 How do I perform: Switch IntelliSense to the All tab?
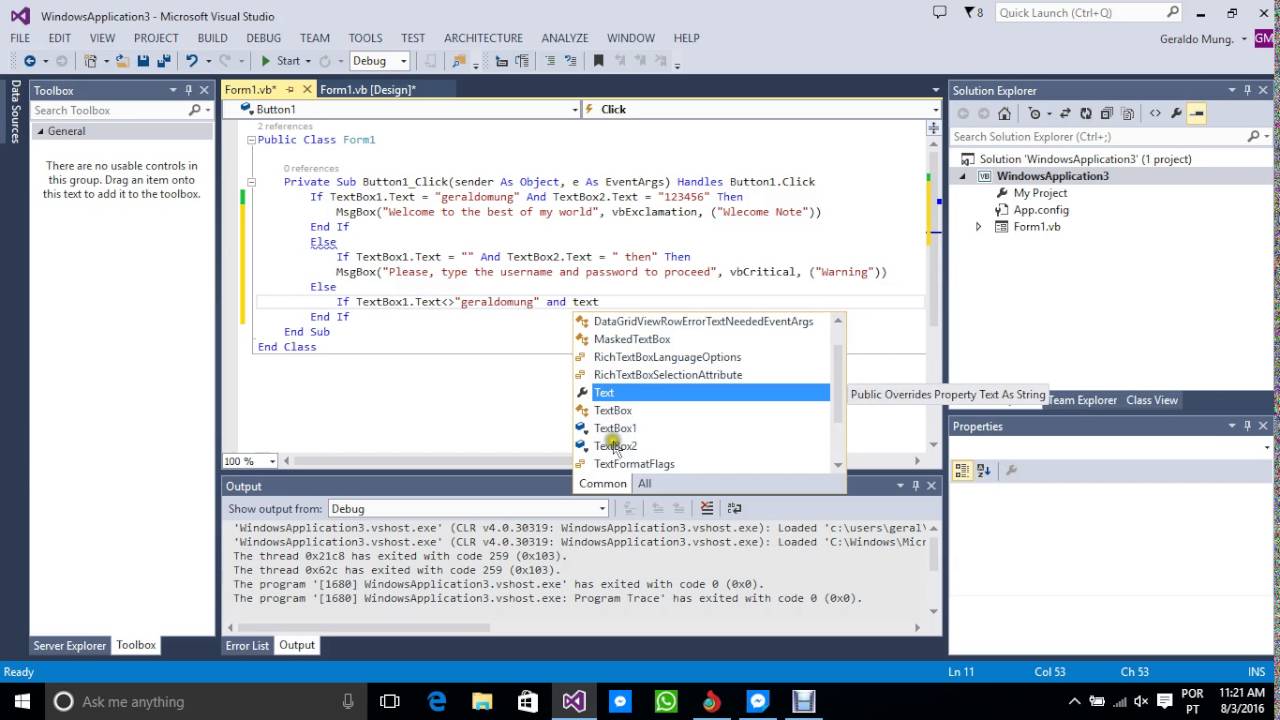coord(645,483)
